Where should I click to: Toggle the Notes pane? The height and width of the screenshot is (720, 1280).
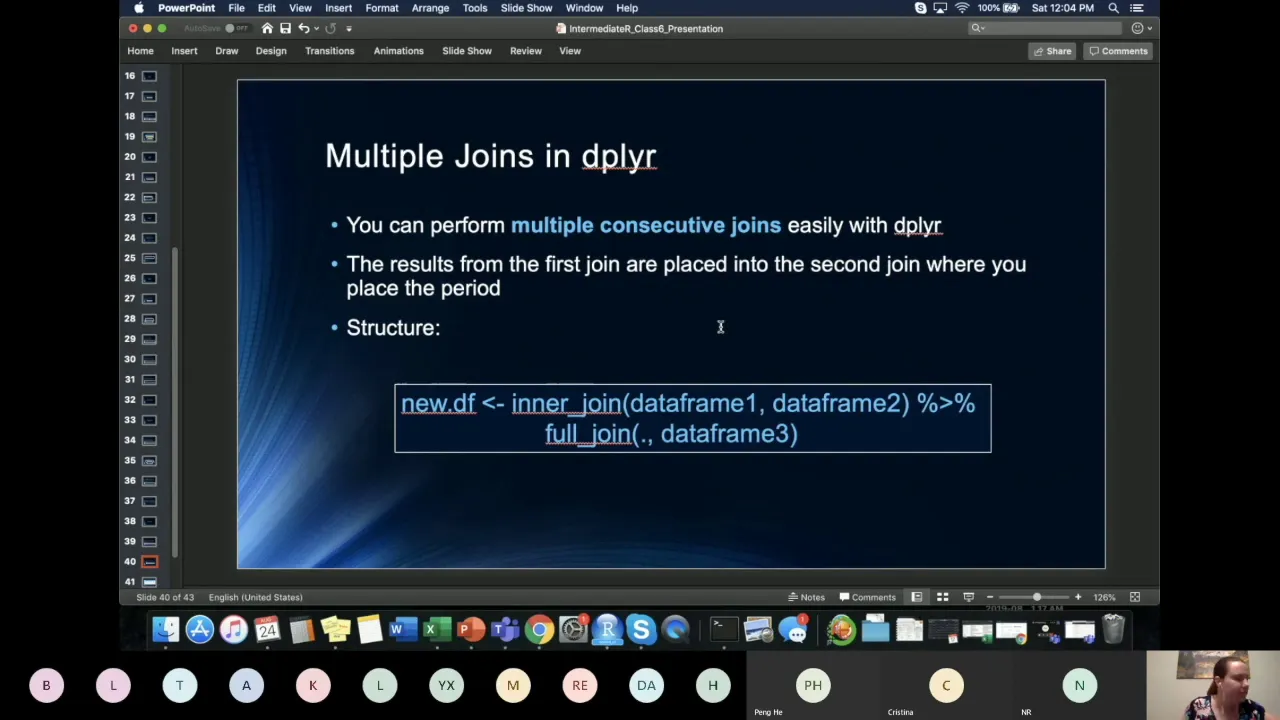[x=806, y=597]
